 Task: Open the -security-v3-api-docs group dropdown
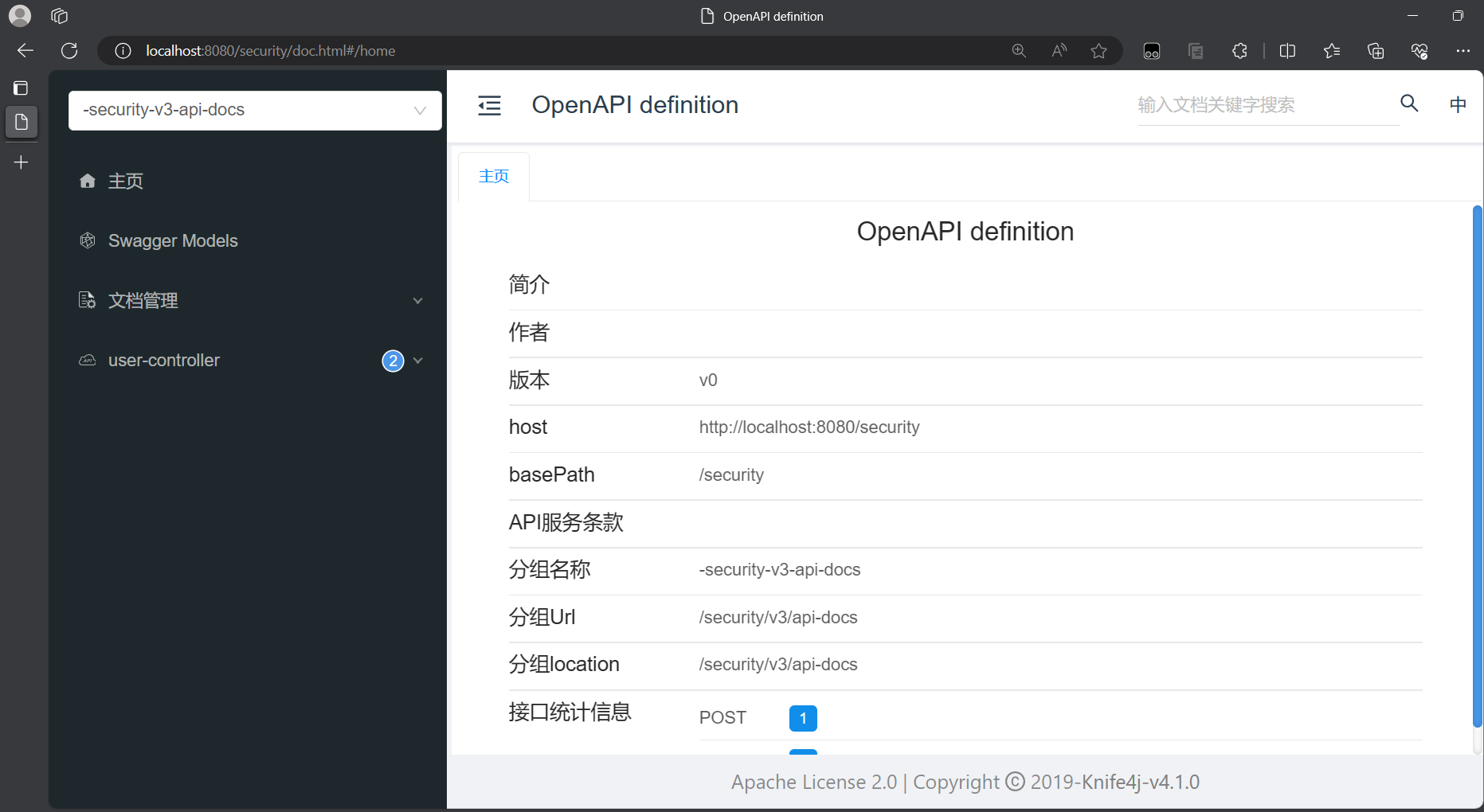[255, 110]
